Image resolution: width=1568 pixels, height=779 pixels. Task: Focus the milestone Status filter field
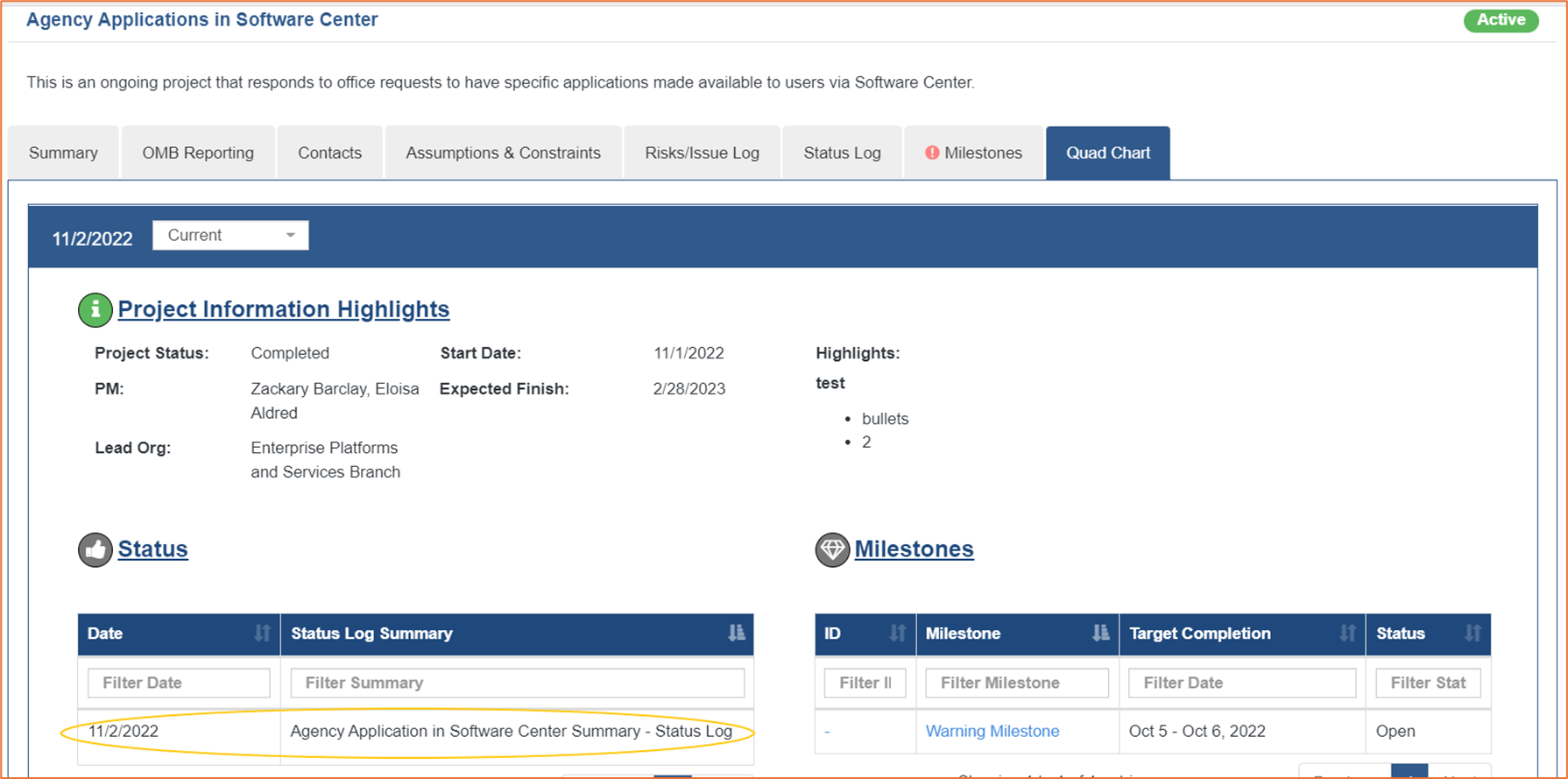[1428, 683]
